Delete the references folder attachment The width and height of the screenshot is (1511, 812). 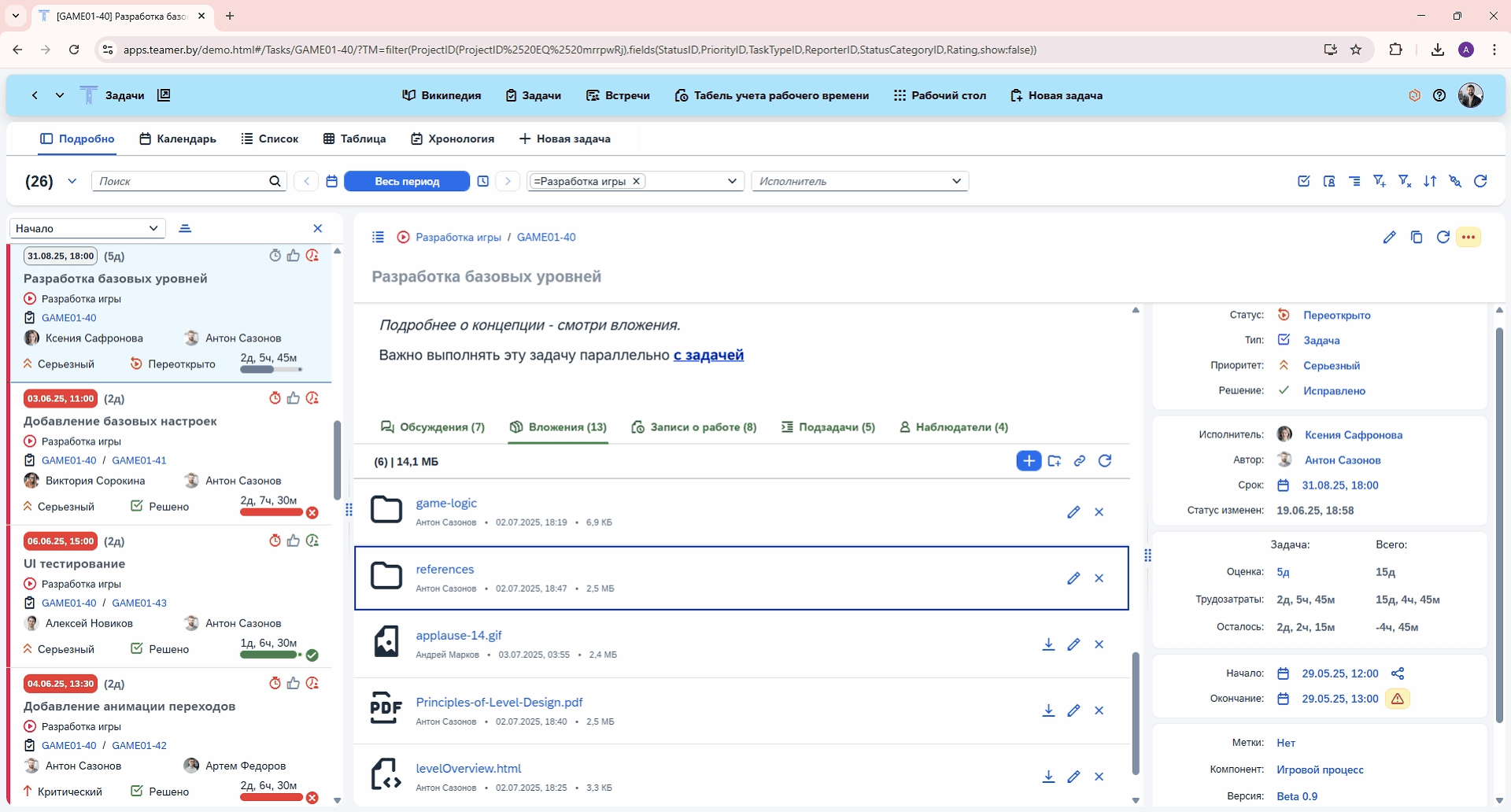[x=1099, y=578]
